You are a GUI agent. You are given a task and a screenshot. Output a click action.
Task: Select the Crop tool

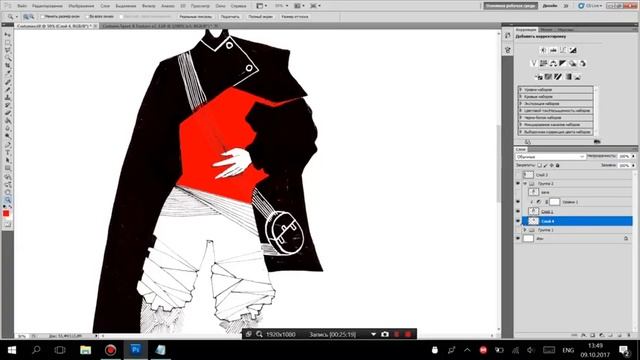click(x=7, y=66)
